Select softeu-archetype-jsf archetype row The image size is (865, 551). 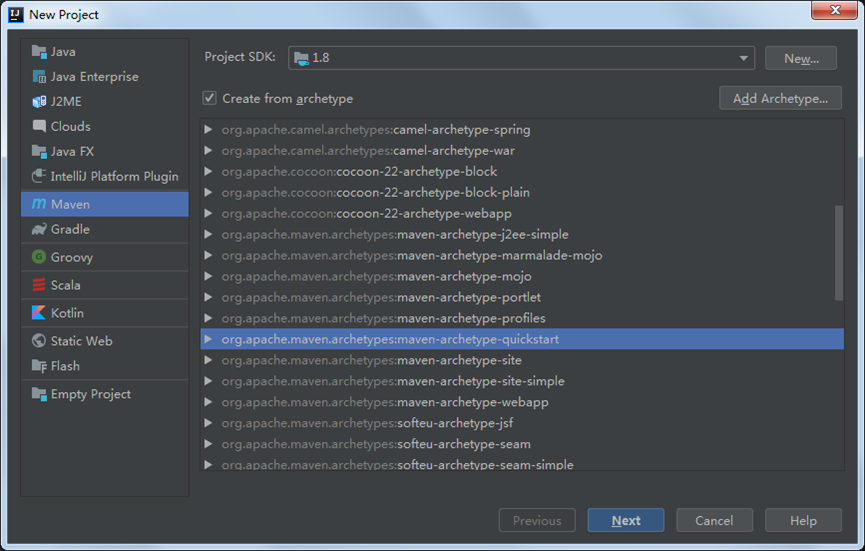(x=455, y=423)
